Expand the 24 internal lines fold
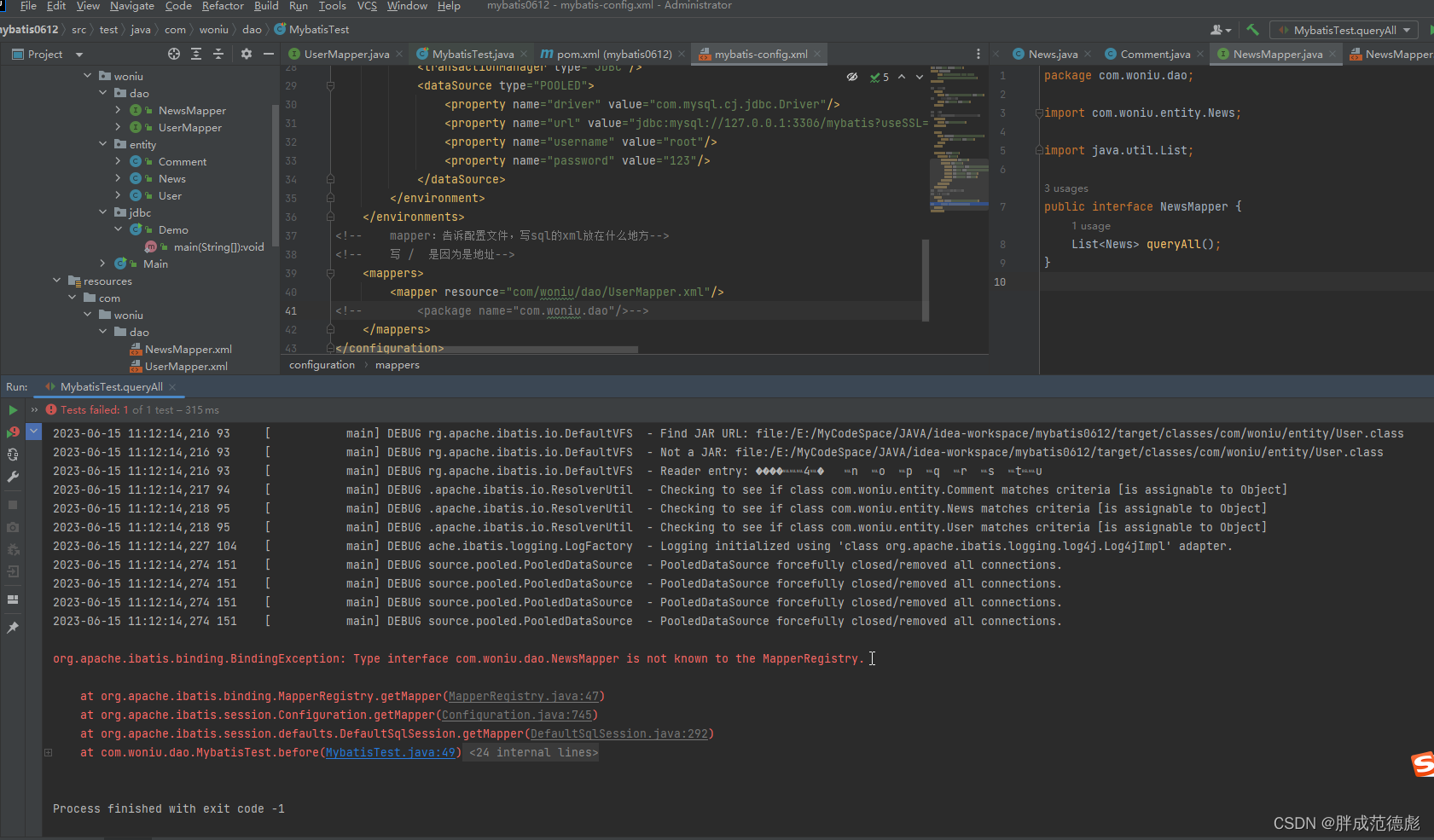 click(533, 752)
